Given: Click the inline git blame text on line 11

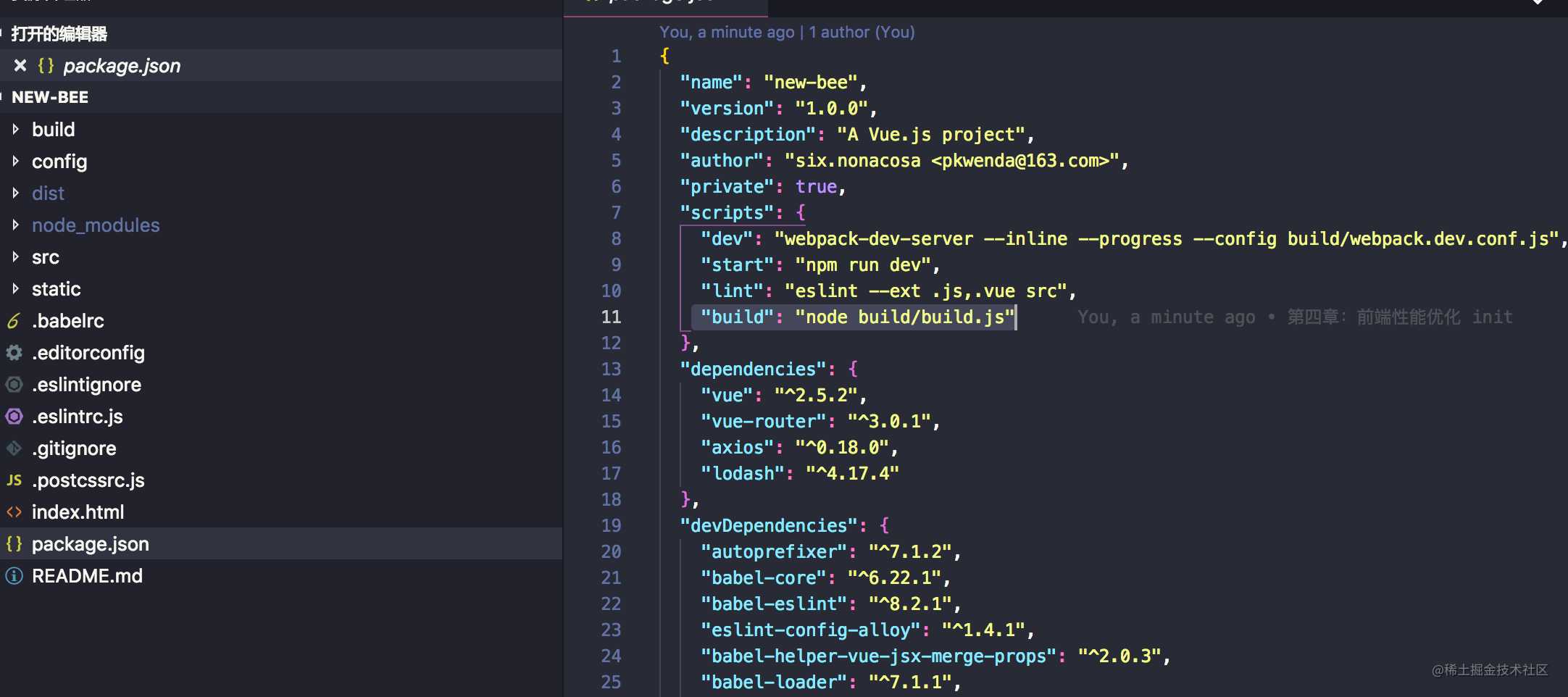Looking at the screenshot, I should pyautogui.click(x=1295, y=317).
